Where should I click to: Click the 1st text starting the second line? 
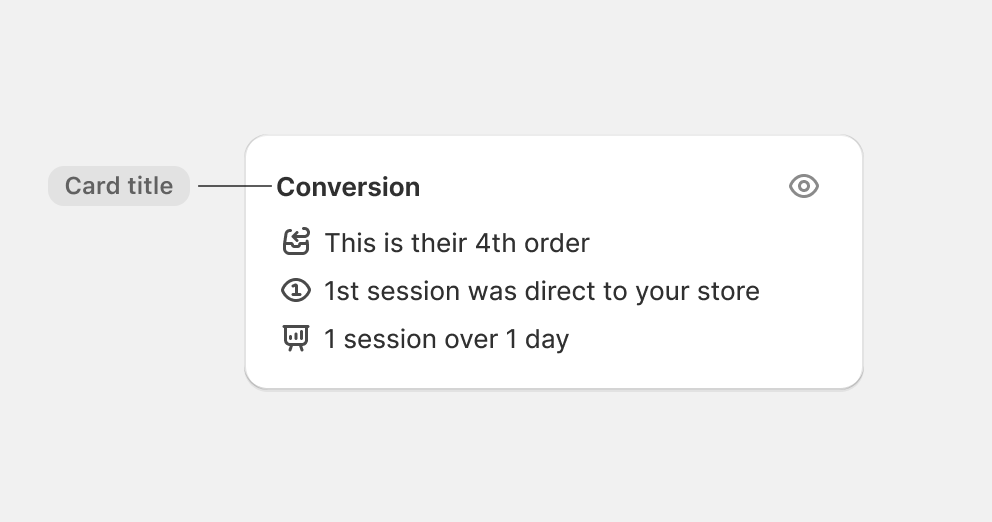pyautogui.click(x=342, y=291)
